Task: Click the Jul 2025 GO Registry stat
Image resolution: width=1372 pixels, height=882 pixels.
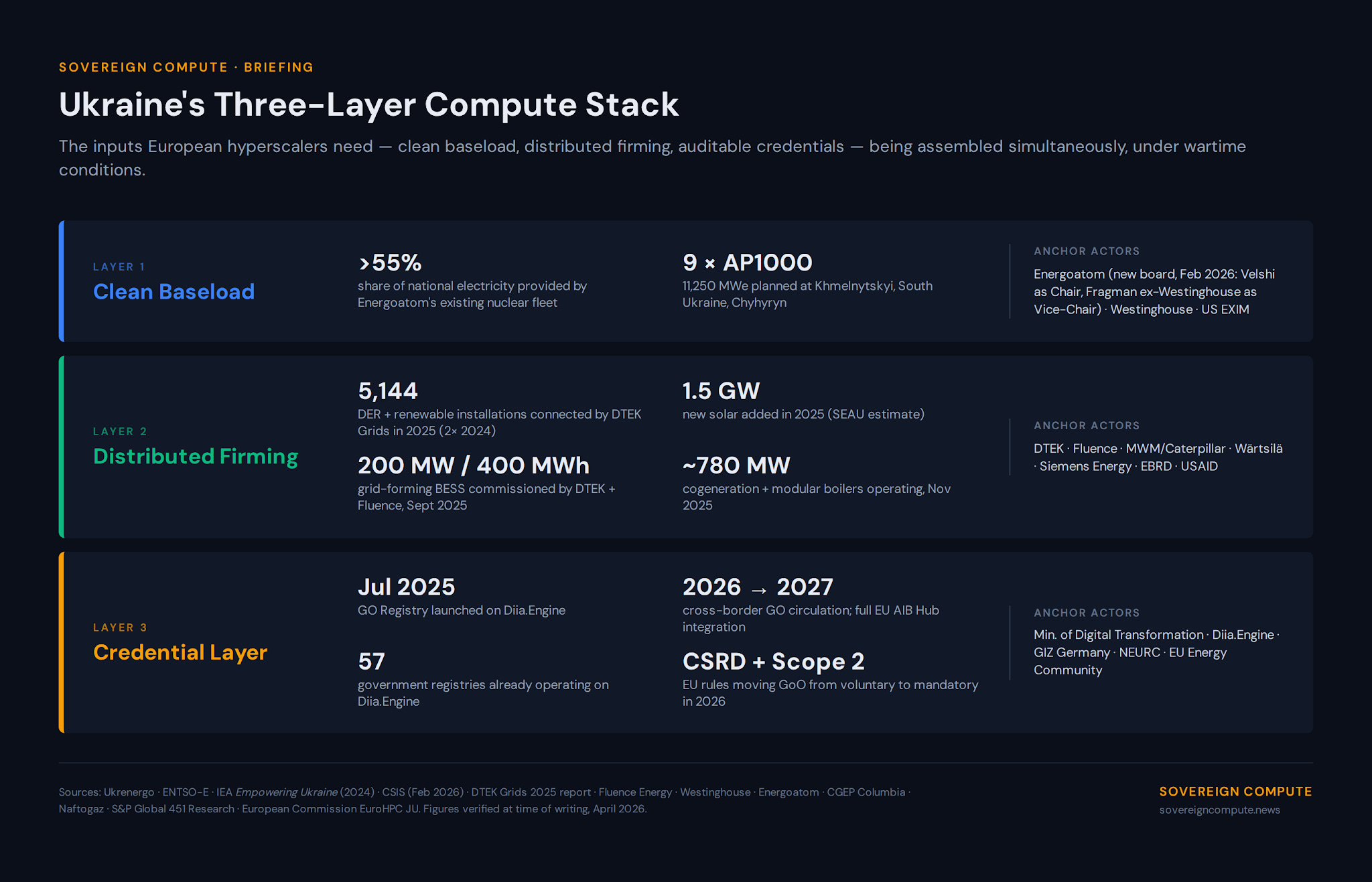Action: 406,587
